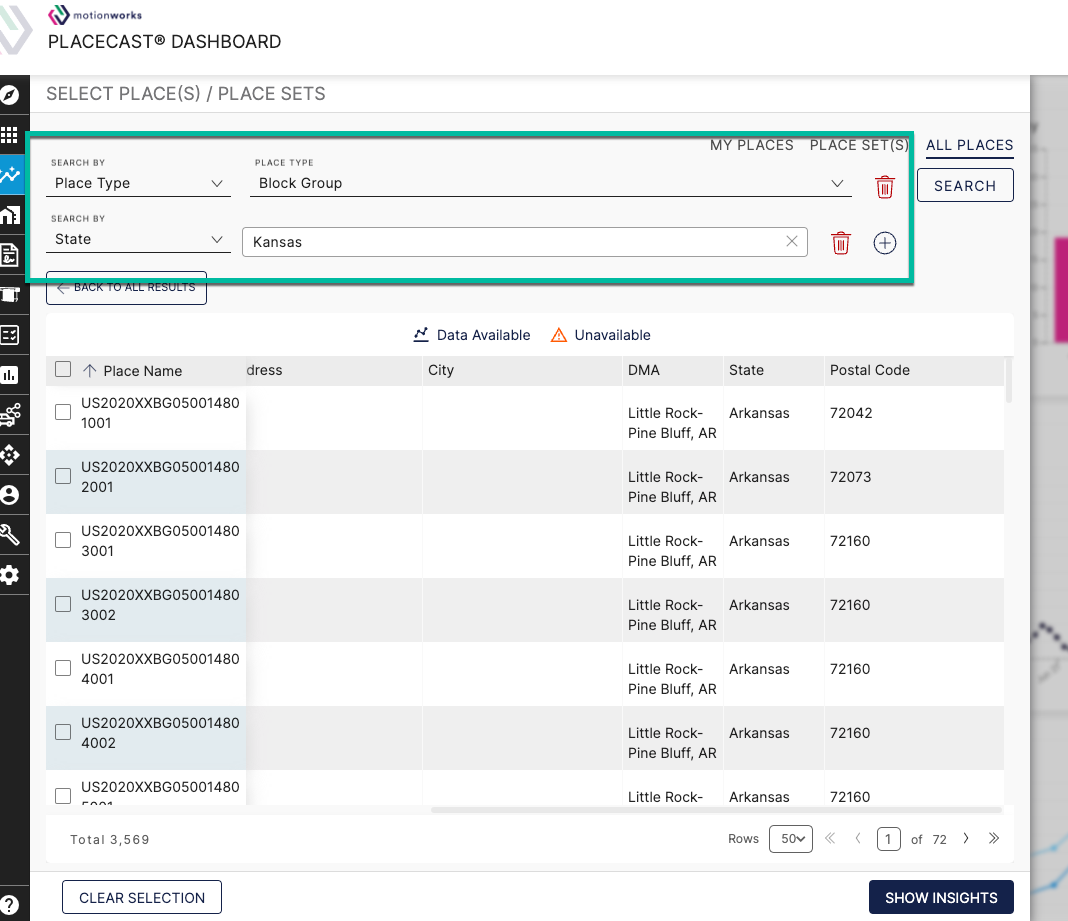This screenshot has width=1068, height=921.
Task: Click the Show Insights button
Action: 941,897
